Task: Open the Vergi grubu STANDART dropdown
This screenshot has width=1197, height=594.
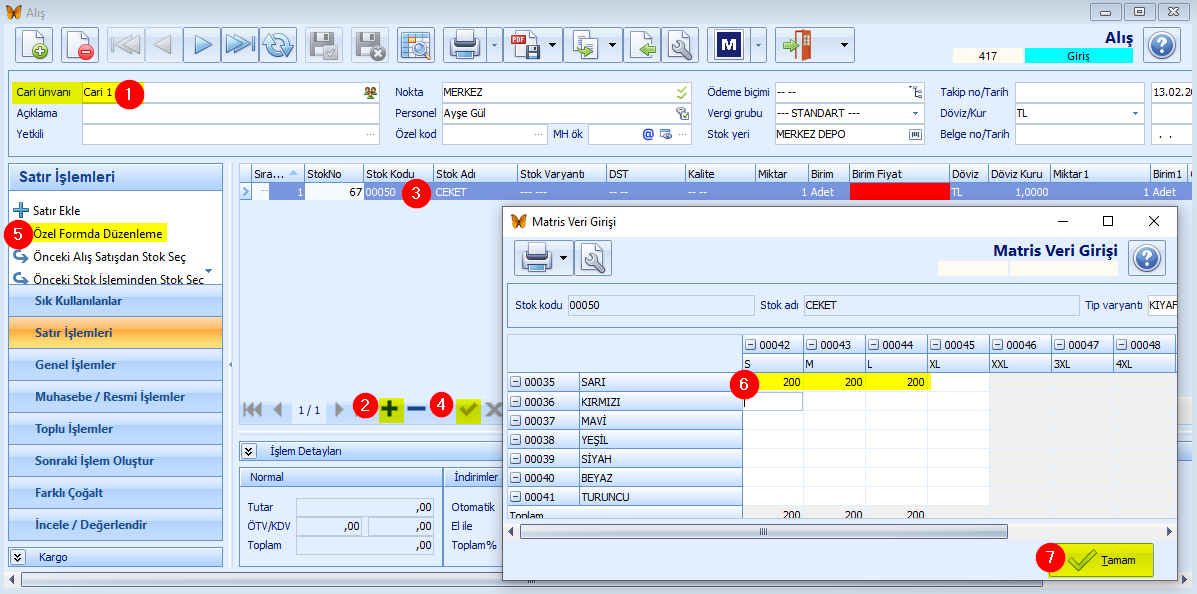Action: [915, 113]
